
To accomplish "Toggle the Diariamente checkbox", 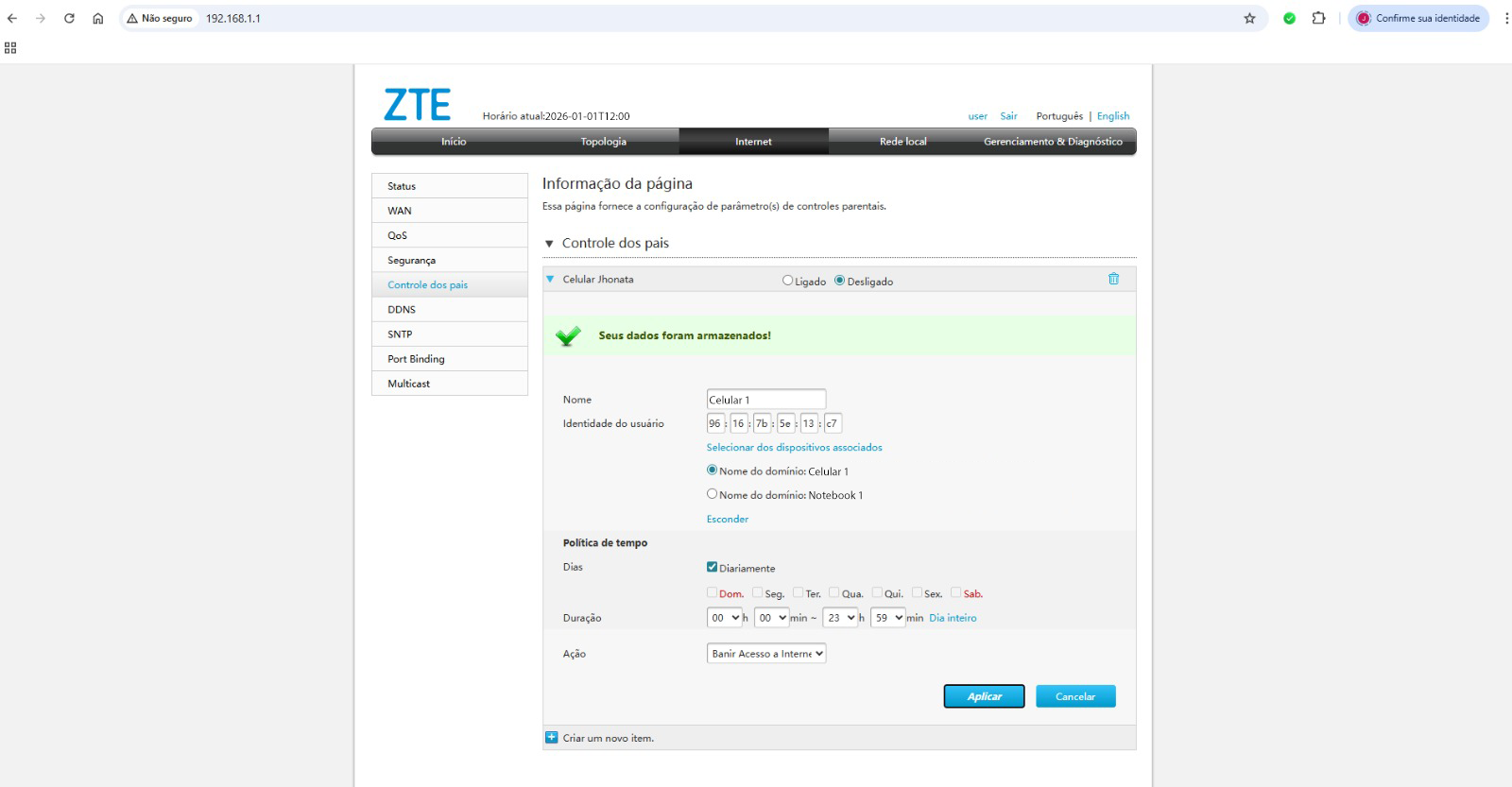I will pos(712,567).
